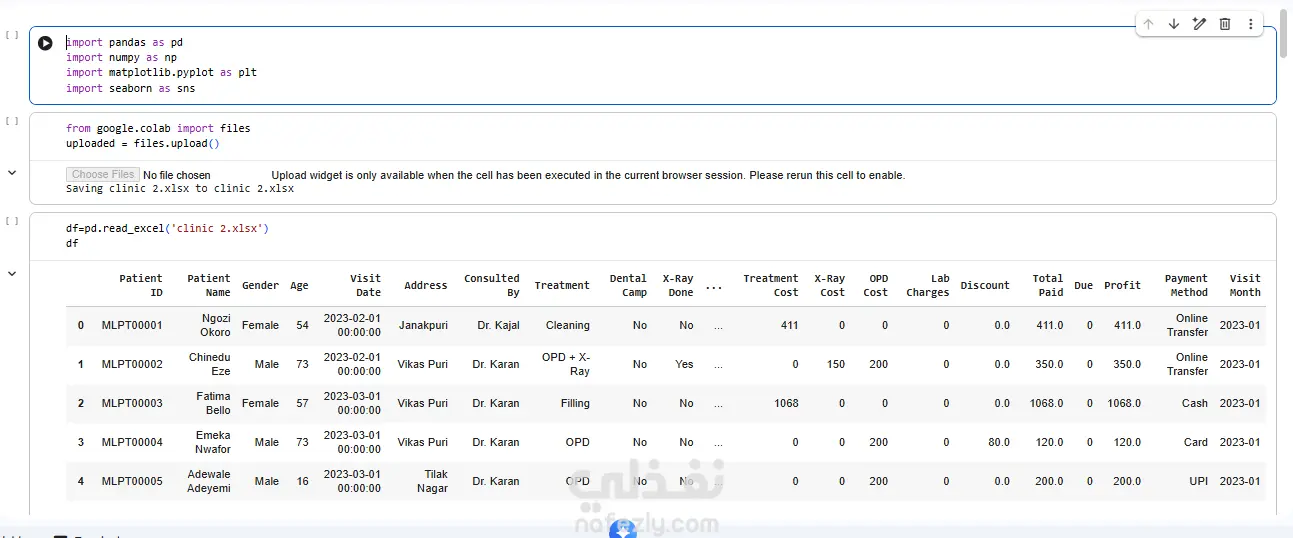Move the selected cell down
Viewport: 1293px width, 538px height.
(x=1174, y=24)
